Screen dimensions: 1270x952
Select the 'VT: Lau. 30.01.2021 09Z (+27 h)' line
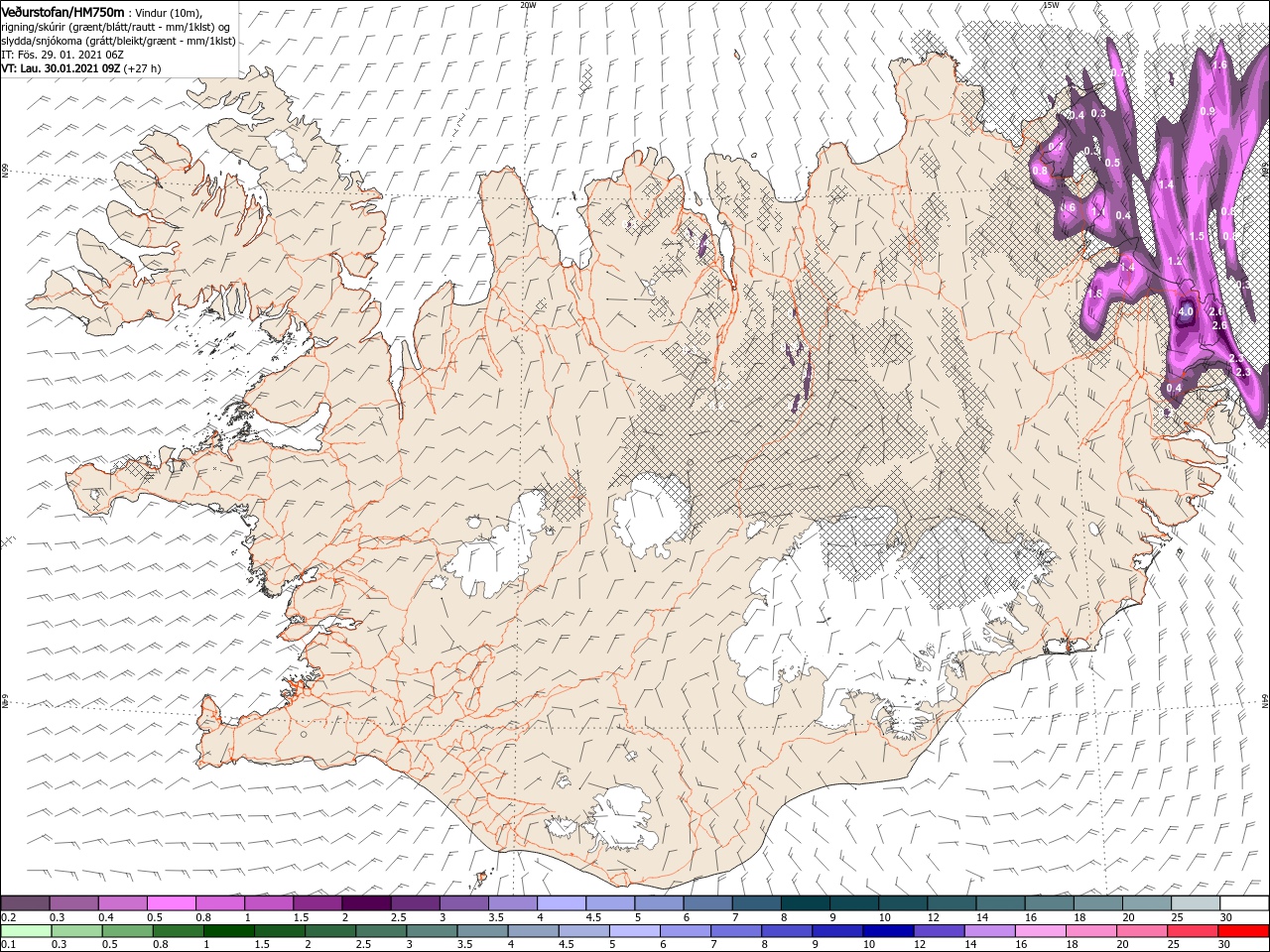[80, 68]
